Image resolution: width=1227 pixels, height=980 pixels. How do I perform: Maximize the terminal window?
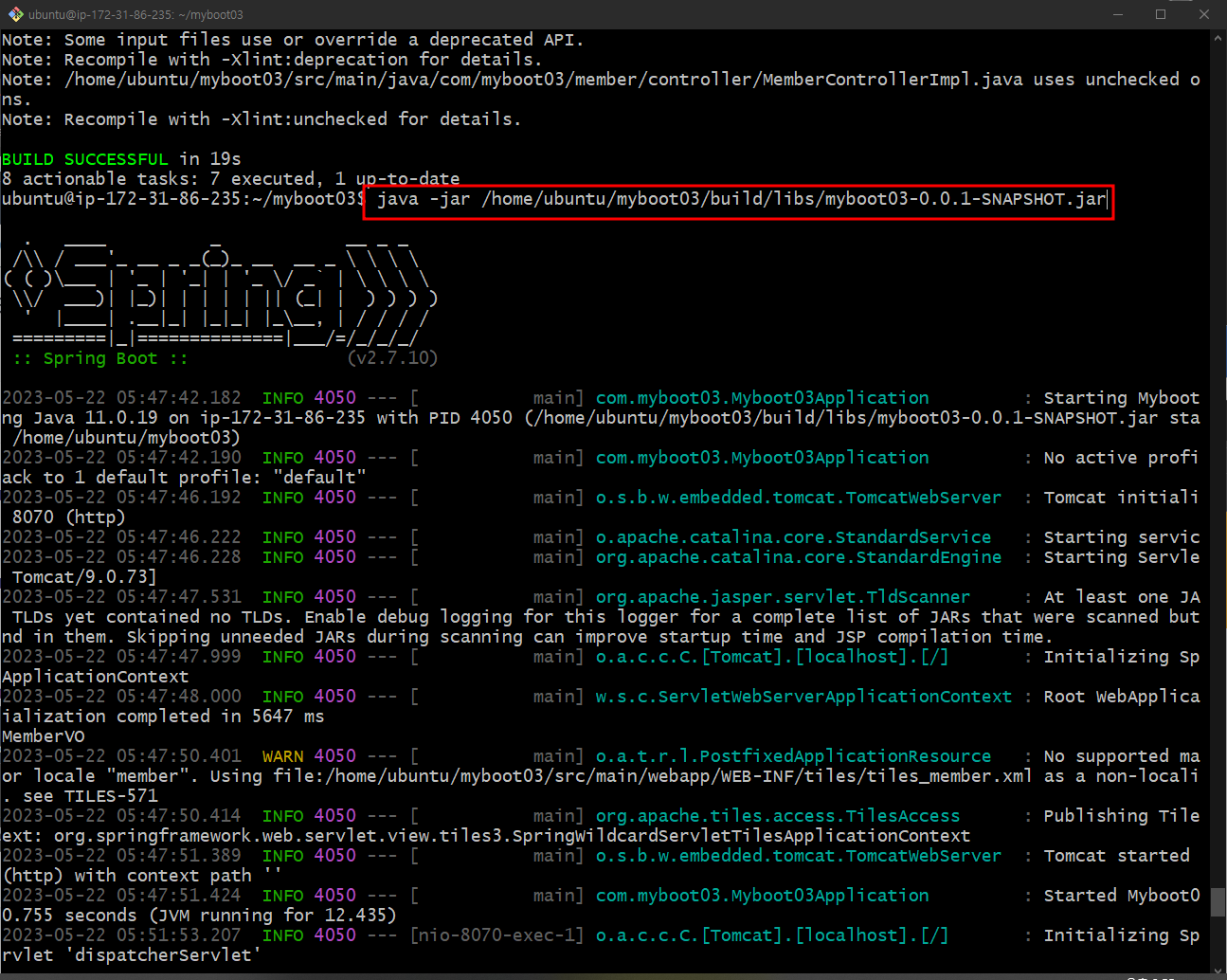tap(1161, 14)
